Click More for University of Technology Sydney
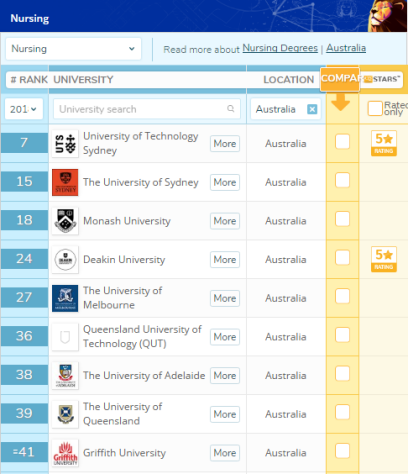This screenshot has width=409, height=475. click(x=225, y=144)
